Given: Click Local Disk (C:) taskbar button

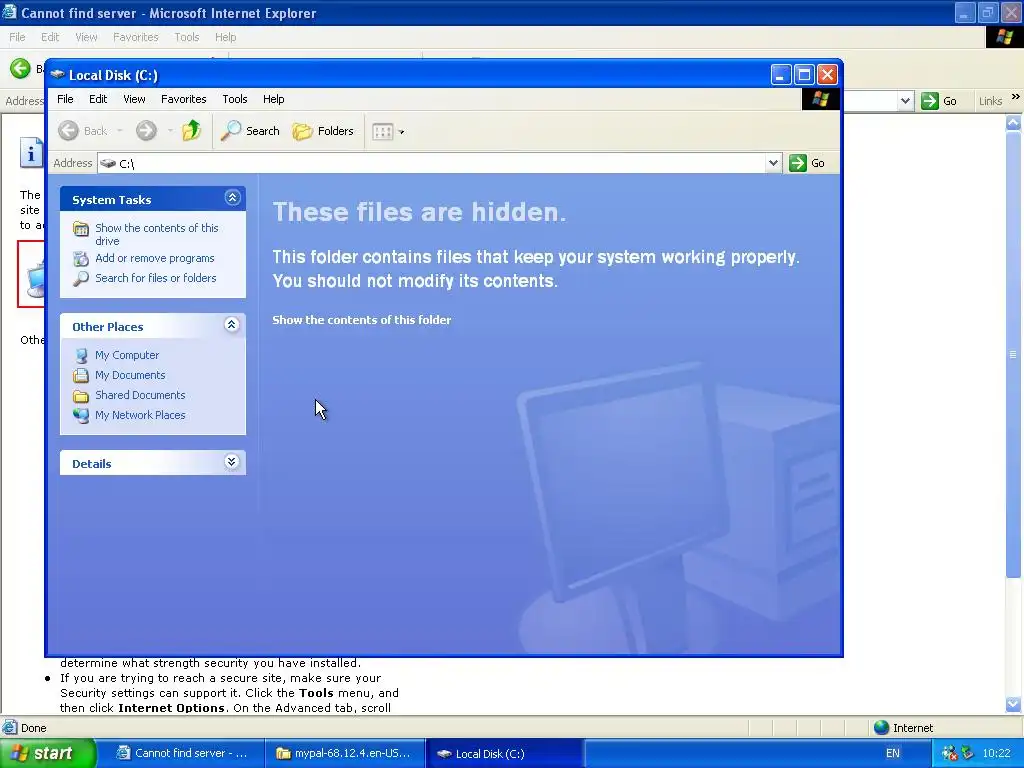Looking at the screenshot, I should tap(504, 753).
